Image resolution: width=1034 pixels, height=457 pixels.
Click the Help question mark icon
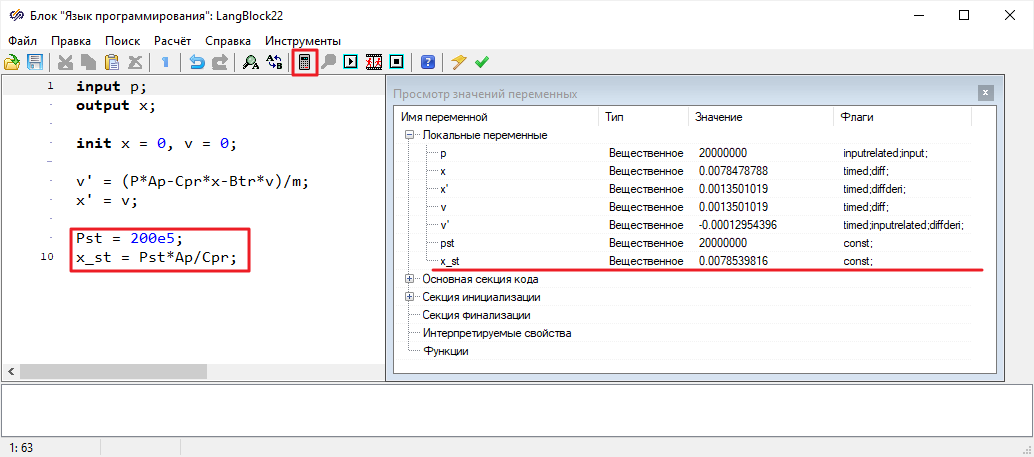tap(427, 62)
